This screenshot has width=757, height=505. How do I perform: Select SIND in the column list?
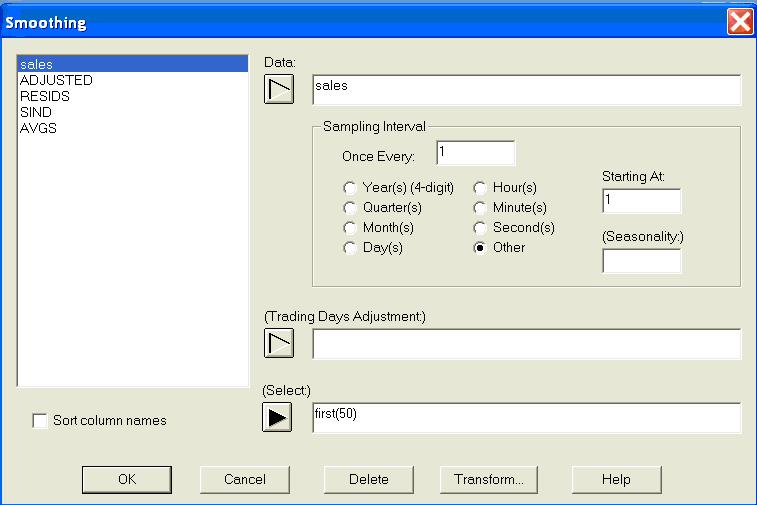click(133, 112)
